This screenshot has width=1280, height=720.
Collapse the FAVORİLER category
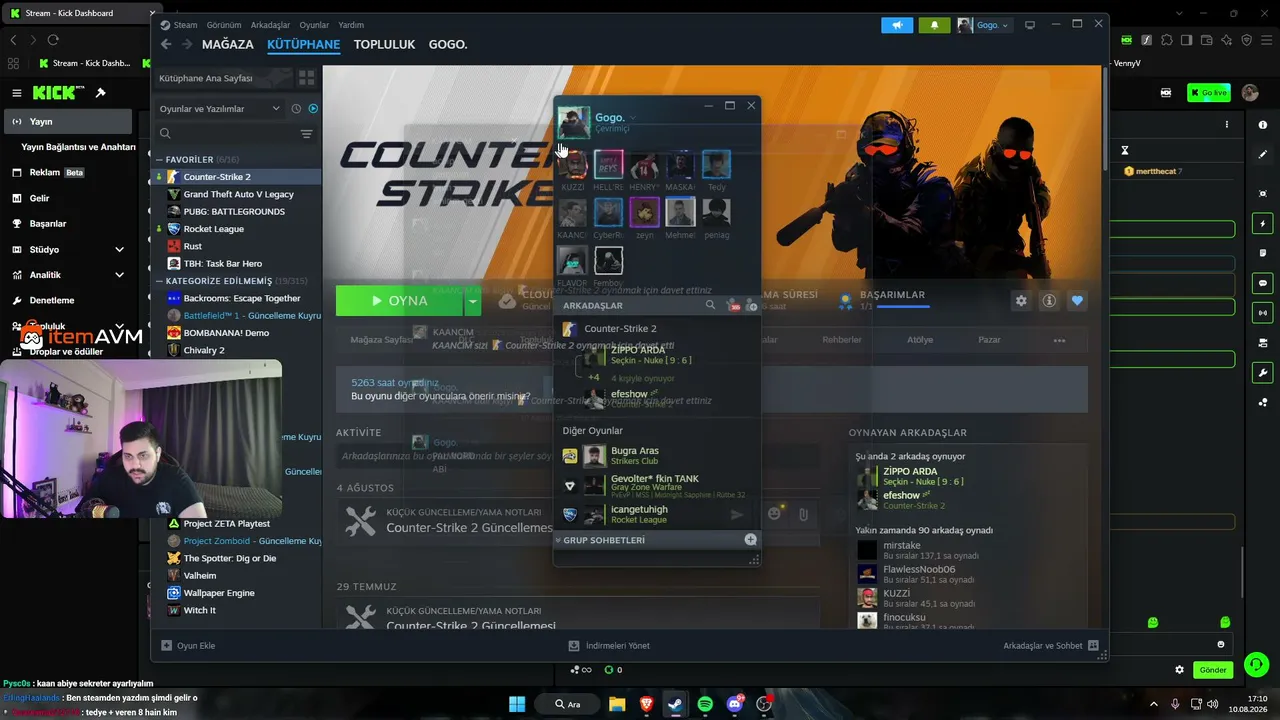159,160
